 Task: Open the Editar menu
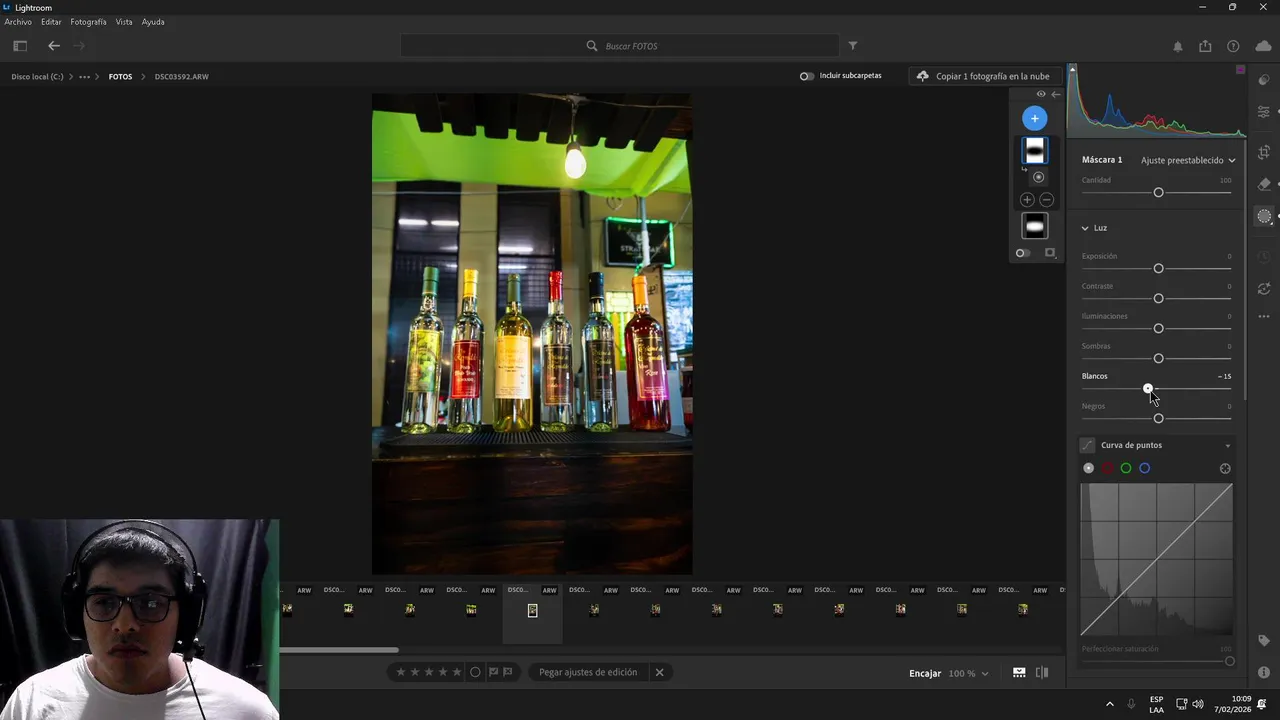point(51,22)
